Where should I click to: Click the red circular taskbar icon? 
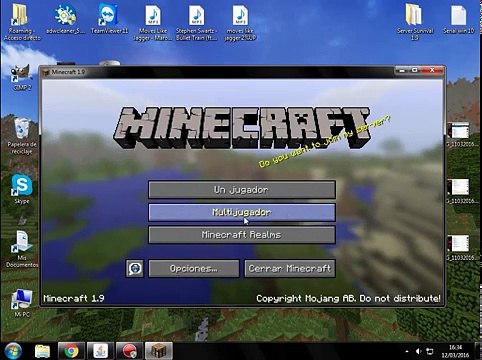[130, 351]
